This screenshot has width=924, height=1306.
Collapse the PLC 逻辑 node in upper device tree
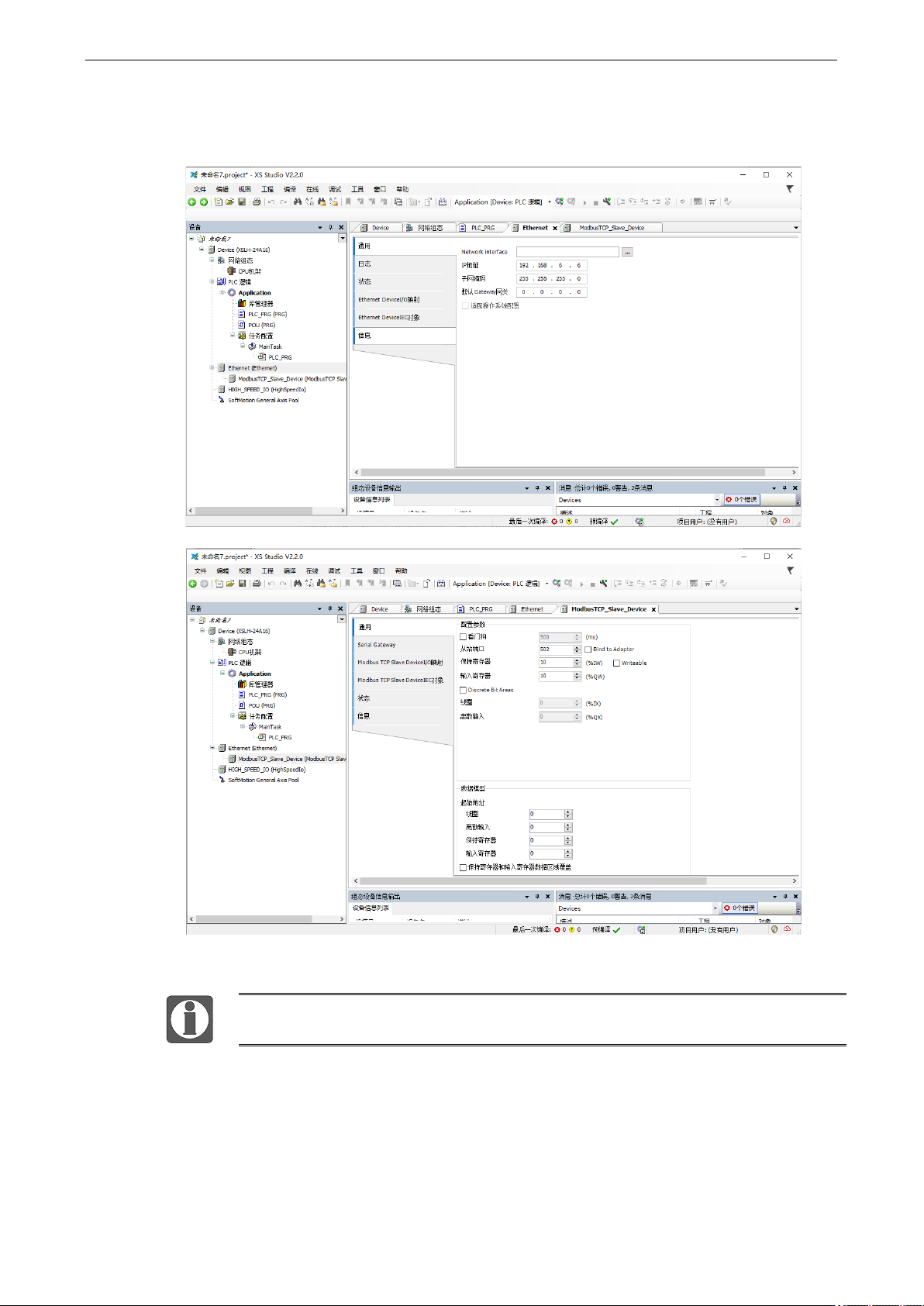[x=212, y=282]
